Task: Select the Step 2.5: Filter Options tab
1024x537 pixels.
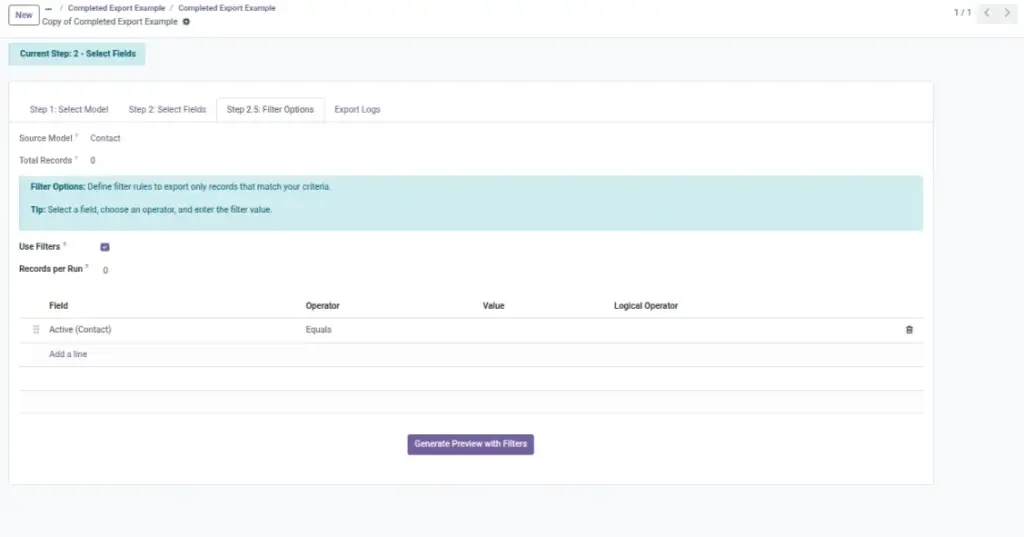Action: [270, 109]
